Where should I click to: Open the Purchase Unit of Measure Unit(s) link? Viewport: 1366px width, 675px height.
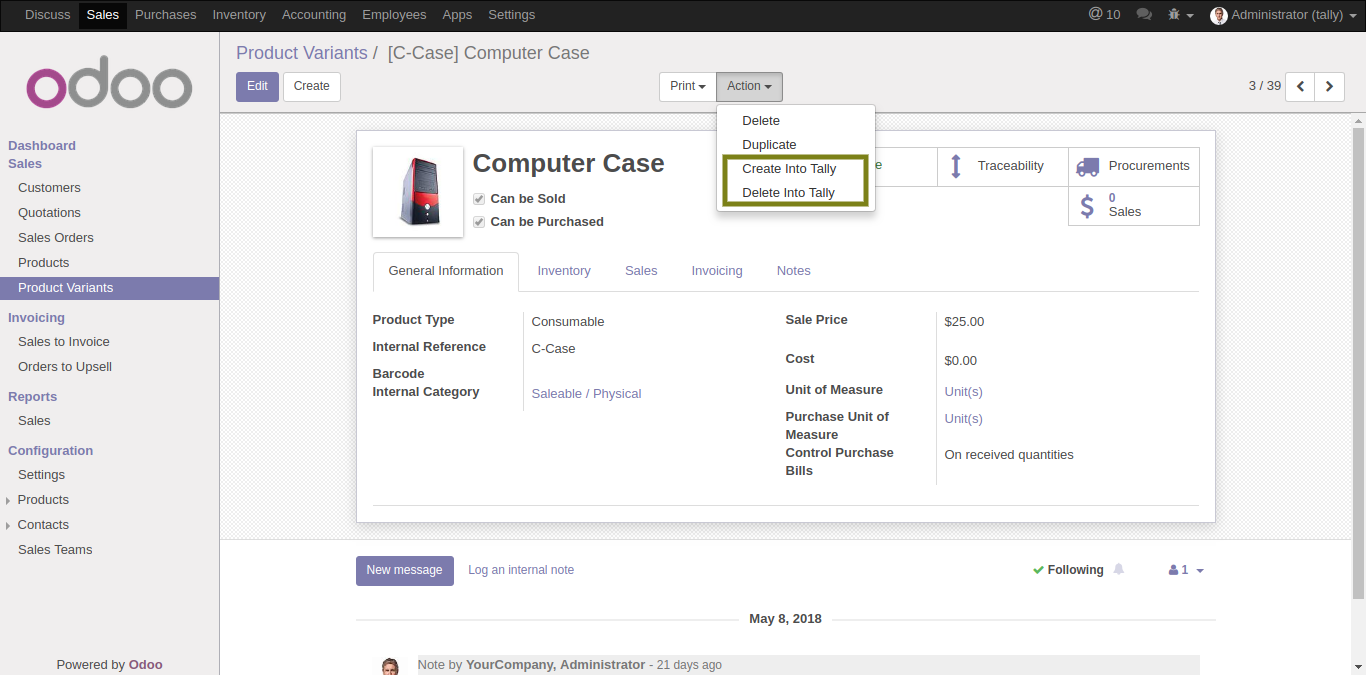click(x=964, y=419)
